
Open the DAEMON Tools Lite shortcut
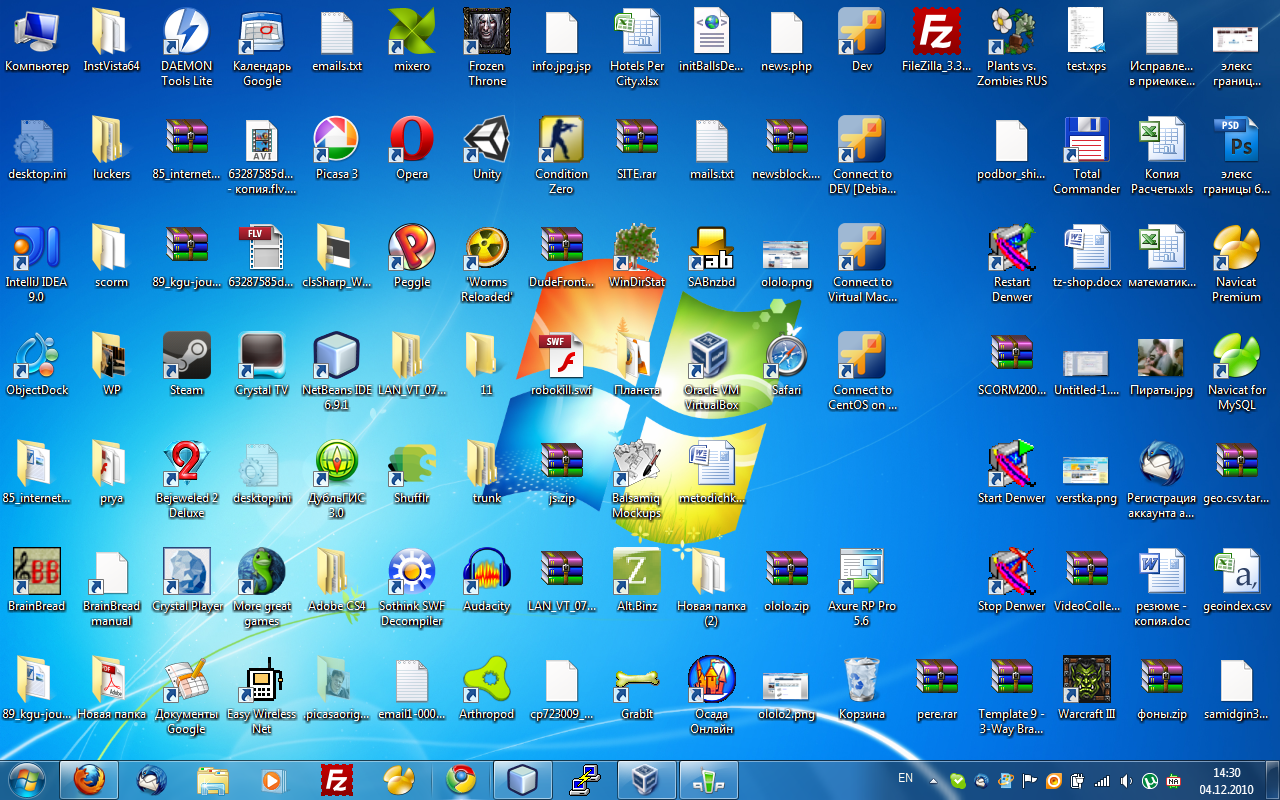(187, 33)
